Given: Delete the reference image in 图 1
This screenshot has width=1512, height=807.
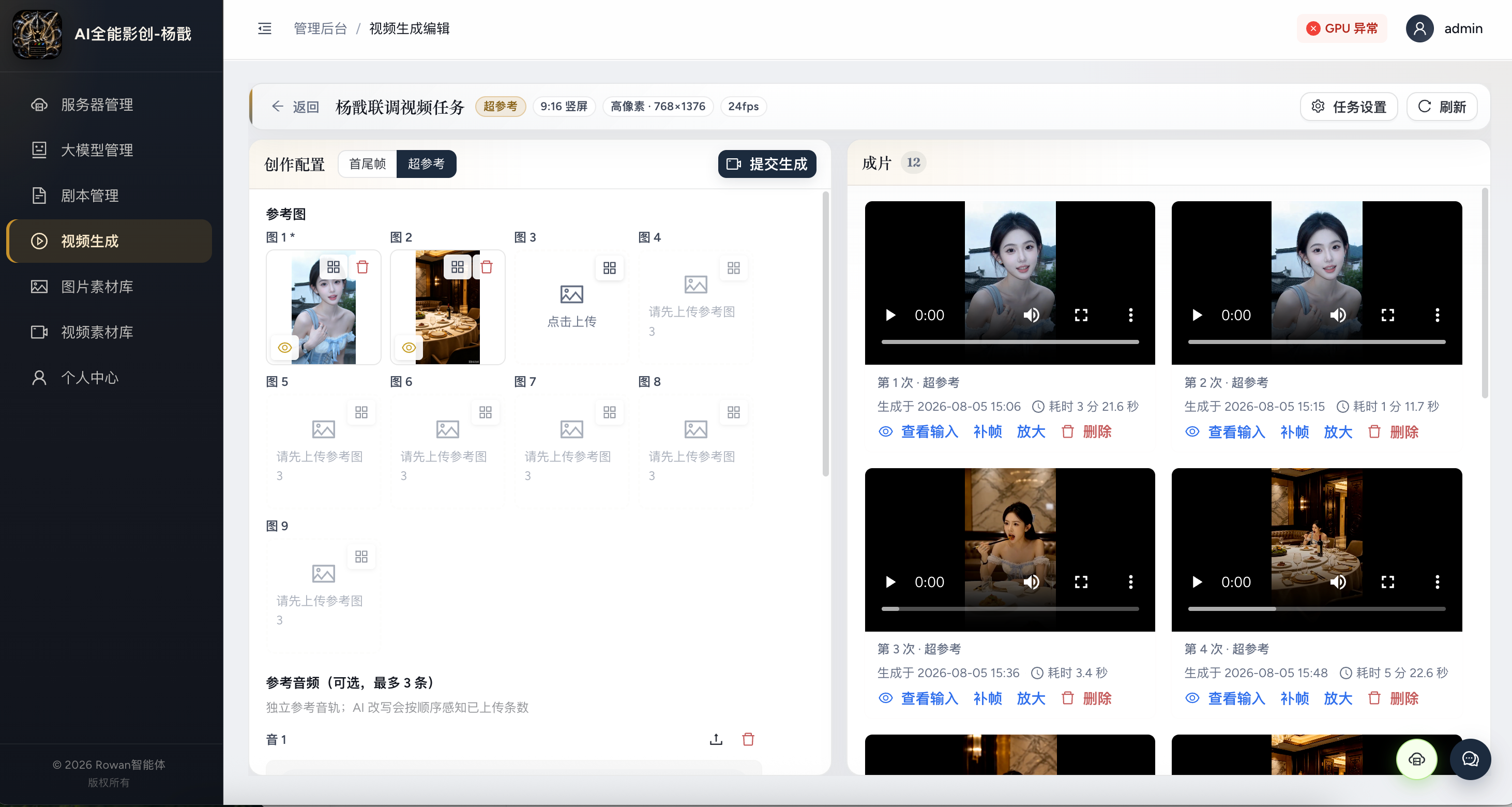Looking at the screenshot, I should (x=362, y=267).
